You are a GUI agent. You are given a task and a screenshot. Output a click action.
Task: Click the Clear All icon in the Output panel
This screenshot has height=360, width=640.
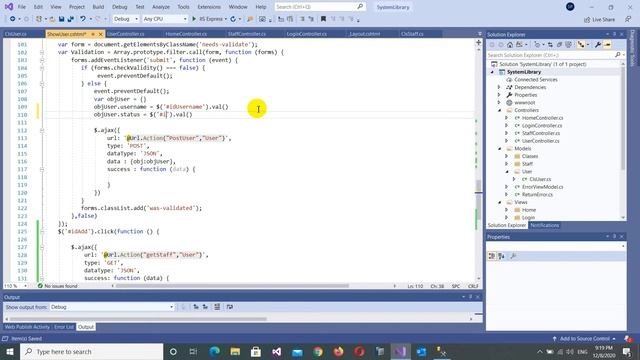[217, 307]
